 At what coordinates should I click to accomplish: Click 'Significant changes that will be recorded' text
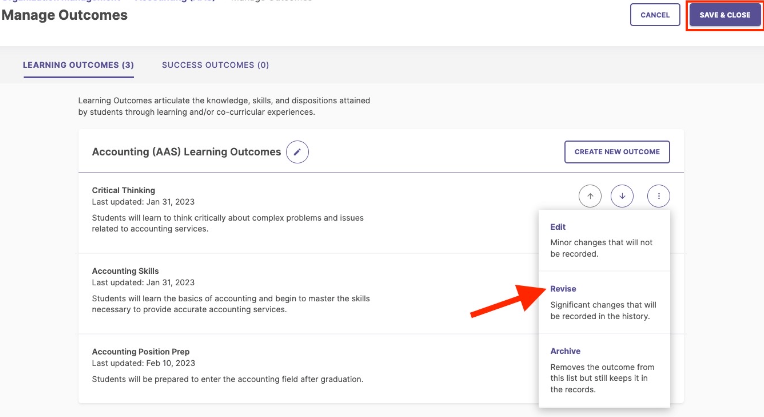coord(603,310)
